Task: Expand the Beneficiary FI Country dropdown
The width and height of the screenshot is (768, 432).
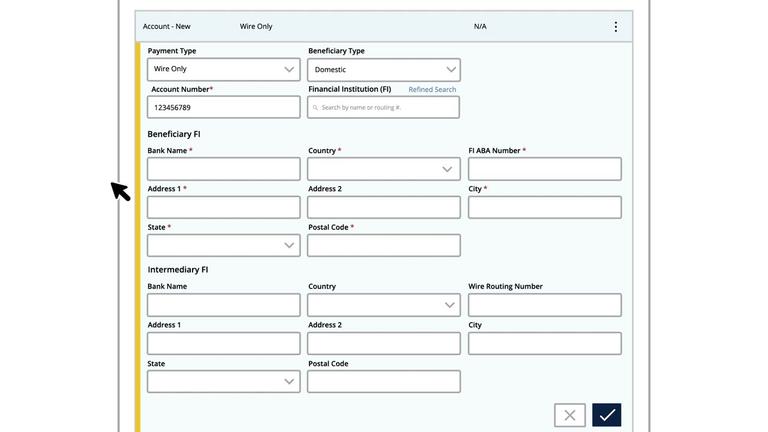Action: click(x=384, y=169)
